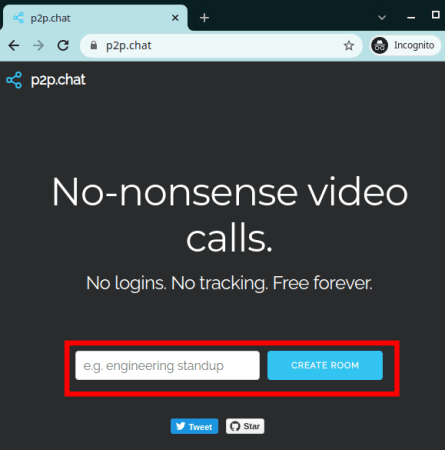Screen dimensions: 445x450
Task: Click the Incognito spy-hat icon
Action: click(x=380, y=45)
